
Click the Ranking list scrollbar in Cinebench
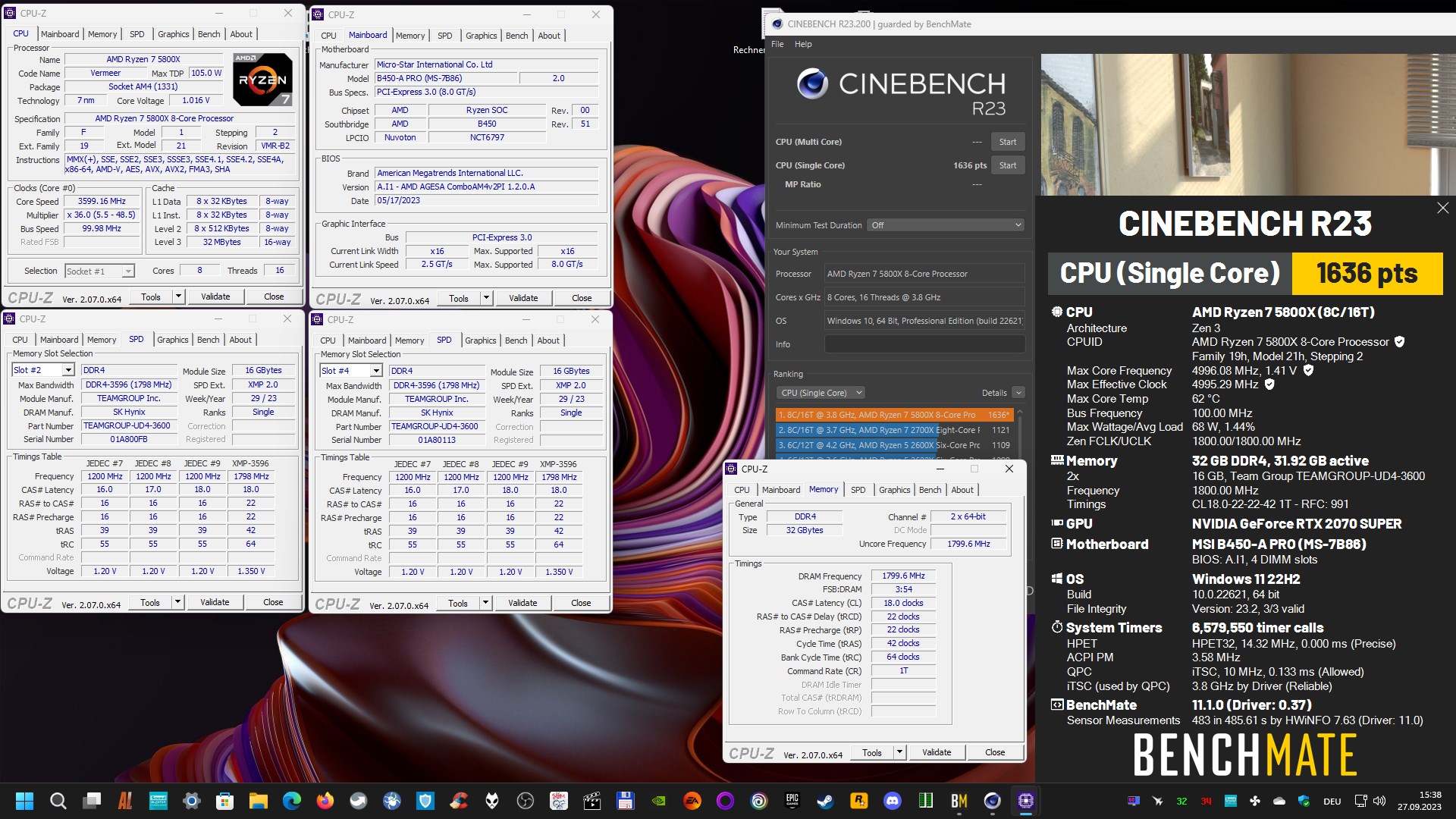[x=1020, y=436]
